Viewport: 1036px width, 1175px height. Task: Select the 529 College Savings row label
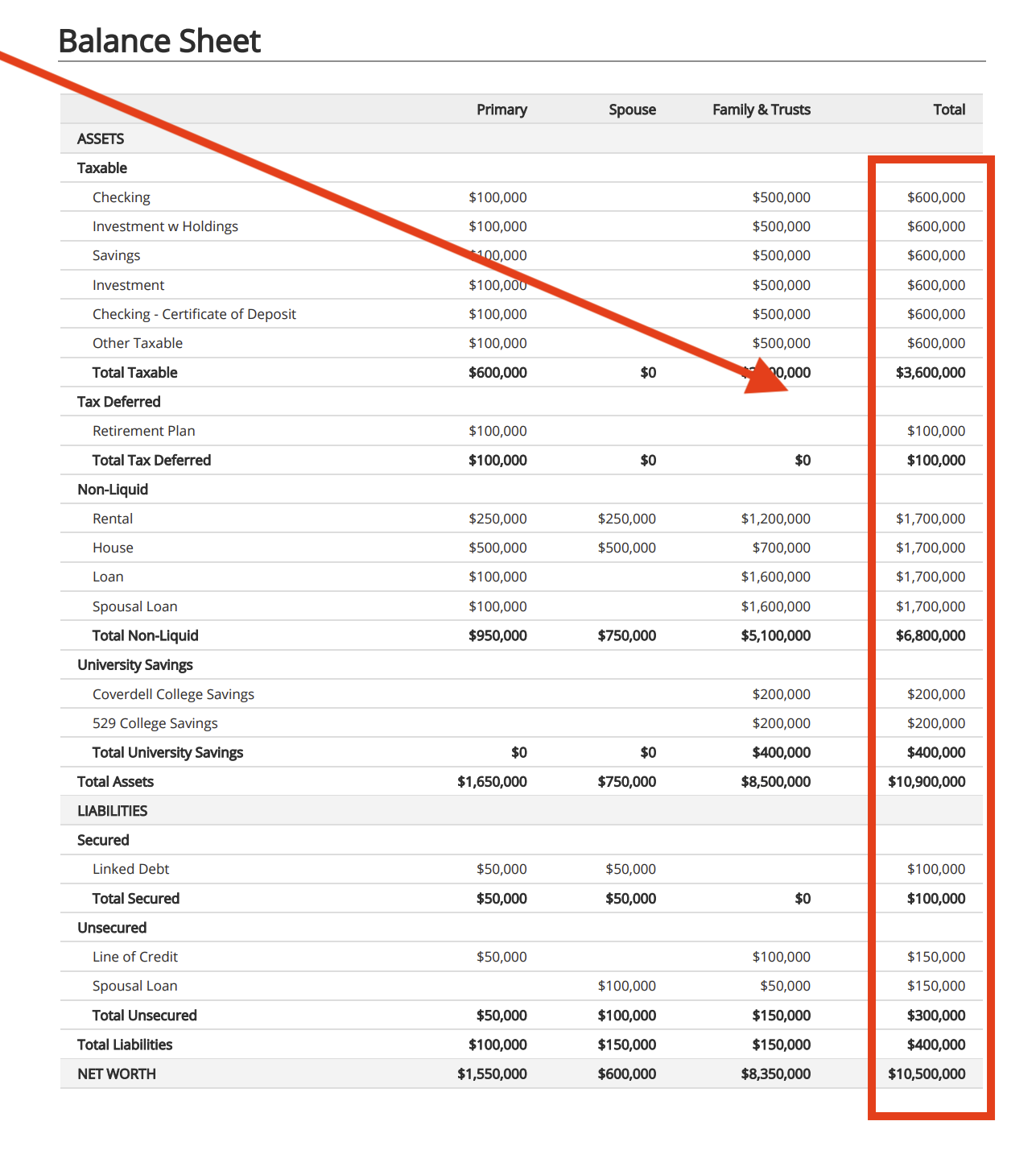155,723
